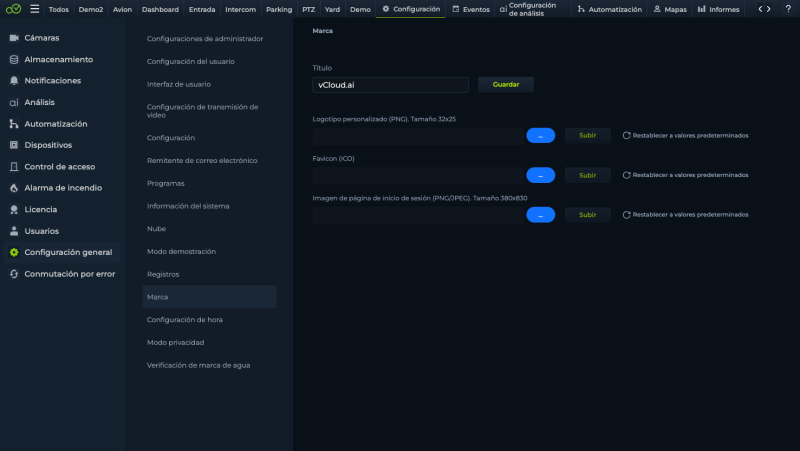Click the Análisis ai icon
The width and height of the screenshot is (800, 451).
[14, 103]
